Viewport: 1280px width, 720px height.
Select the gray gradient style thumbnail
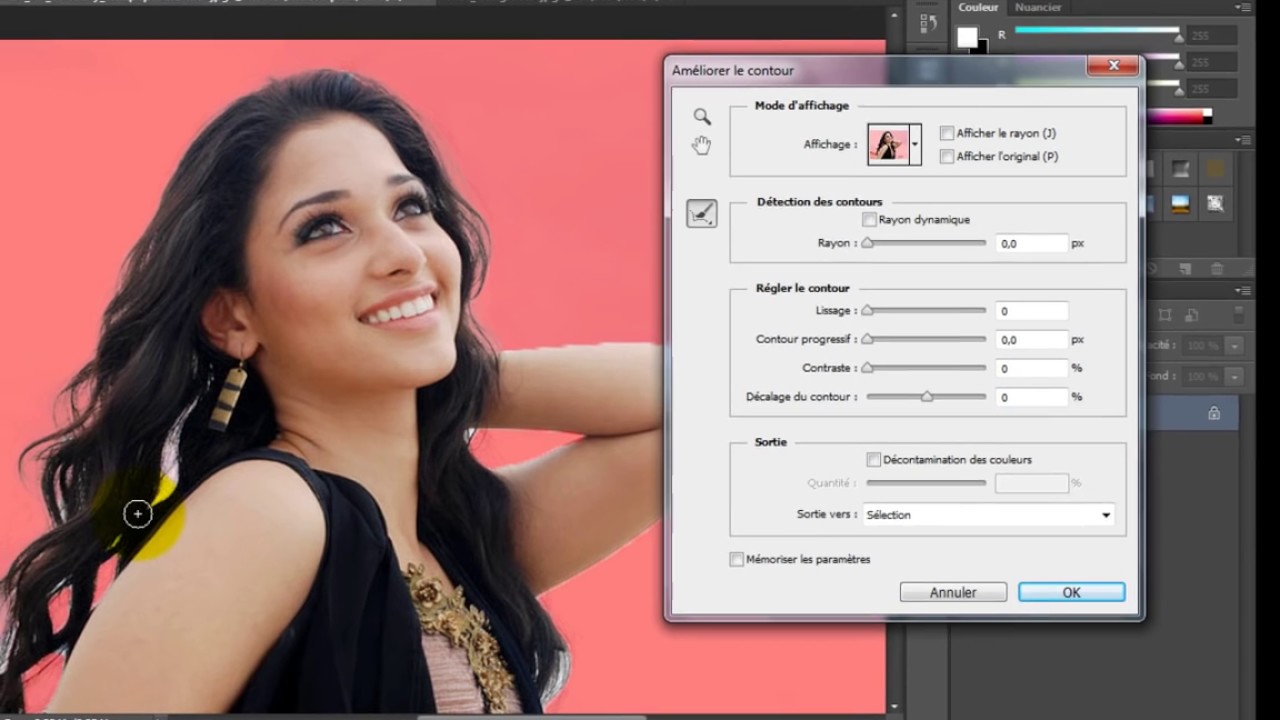point(1181,169)
